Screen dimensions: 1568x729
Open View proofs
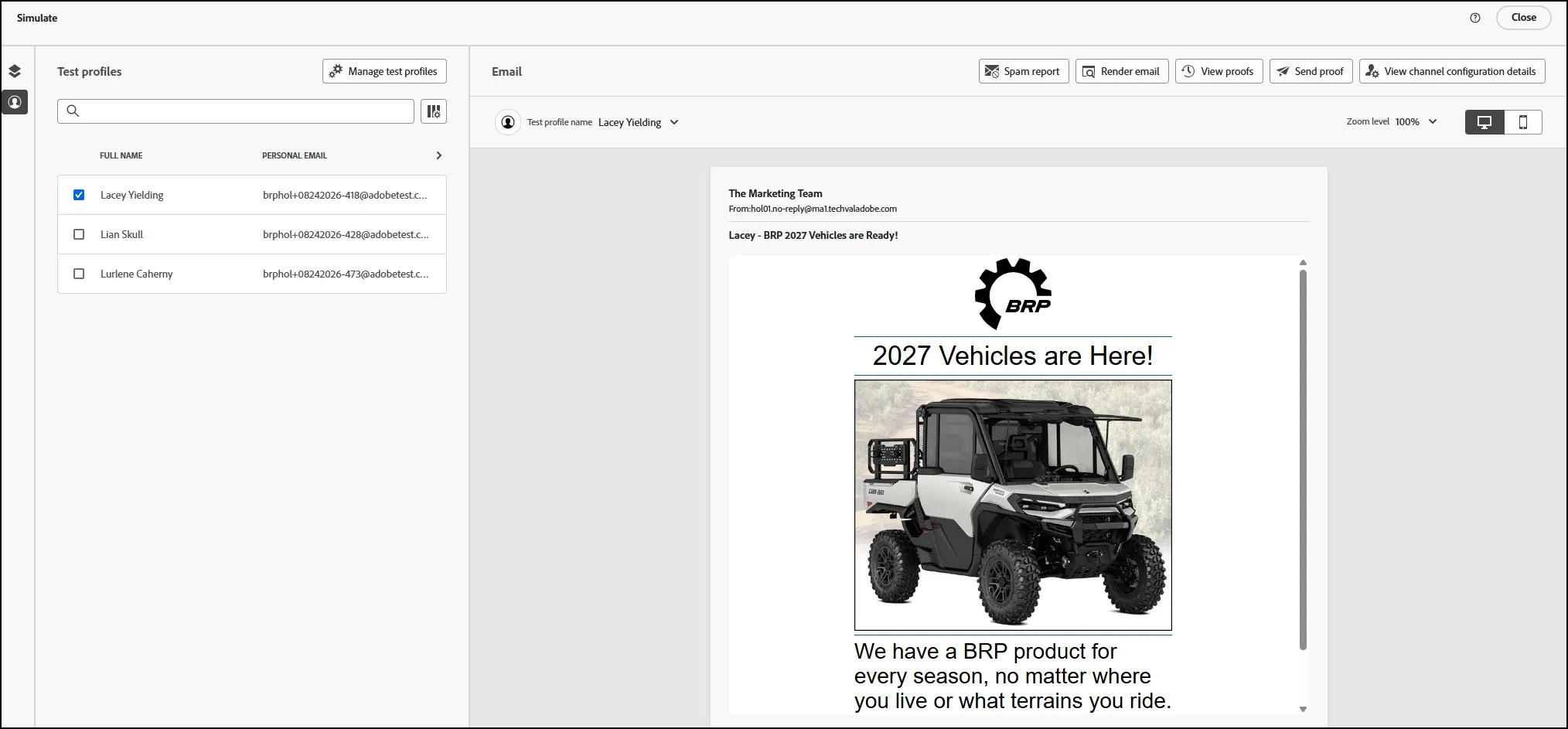pos(1219,71)
